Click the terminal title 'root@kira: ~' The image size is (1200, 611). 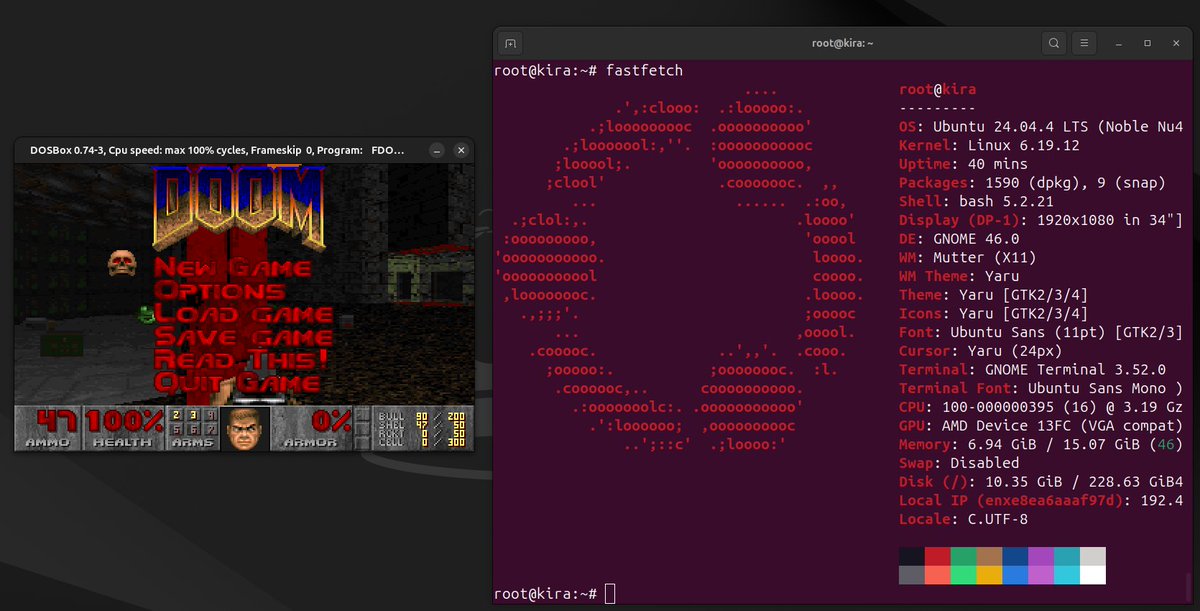click(x=843, y=44)
